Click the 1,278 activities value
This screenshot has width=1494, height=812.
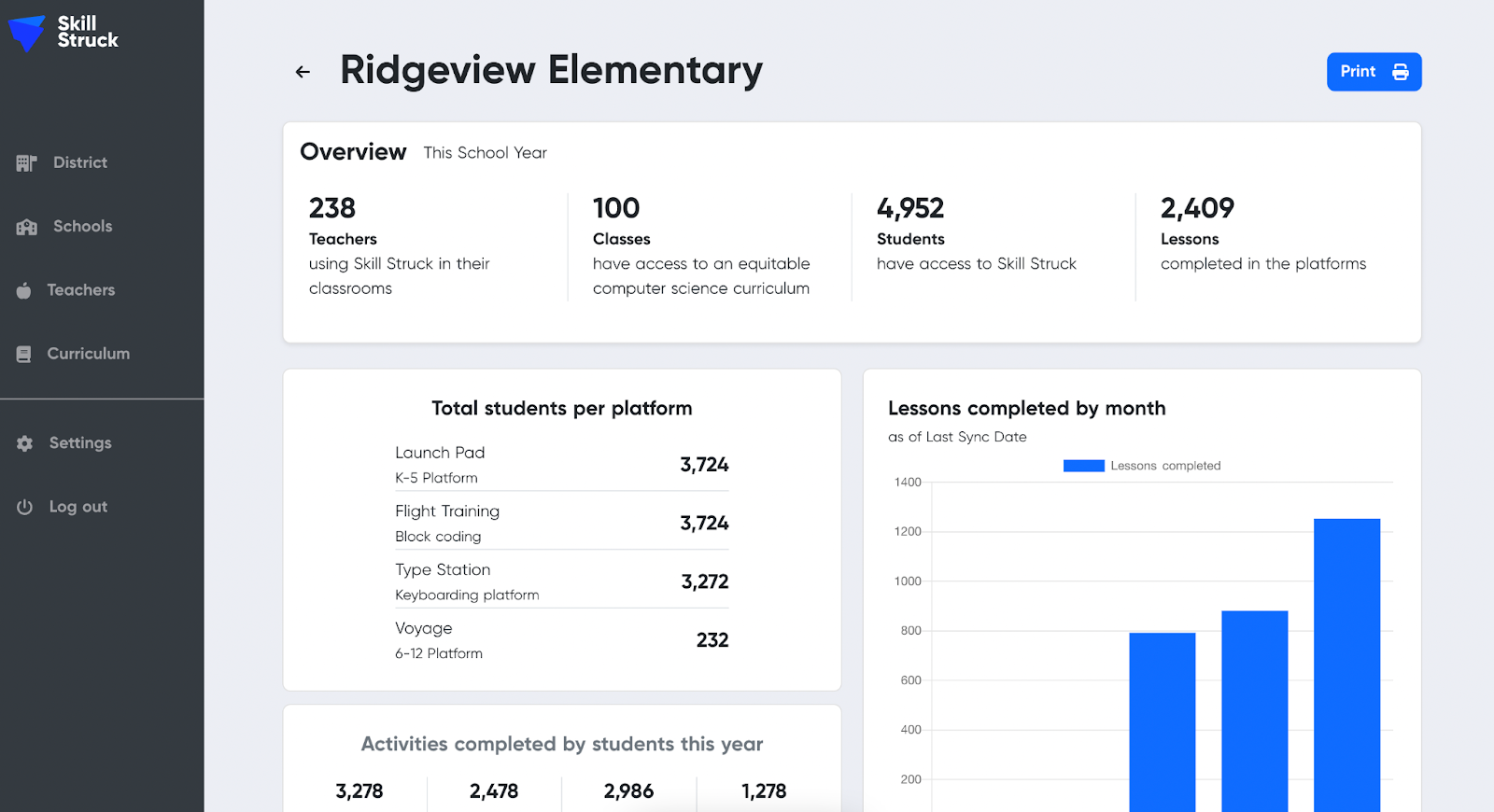click(x=764, y=791)
